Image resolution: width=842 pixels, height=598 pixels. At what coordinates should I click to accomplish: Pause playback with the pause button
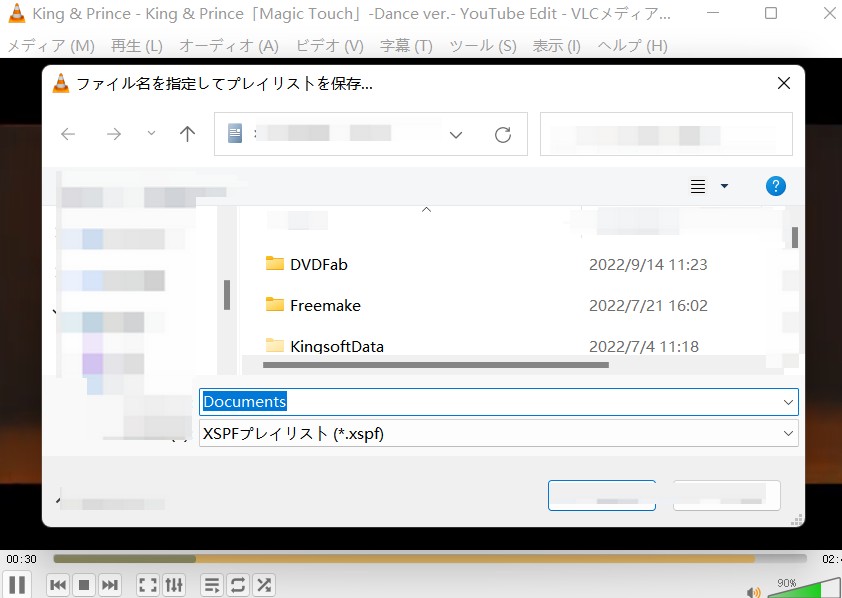pos(17,585)
